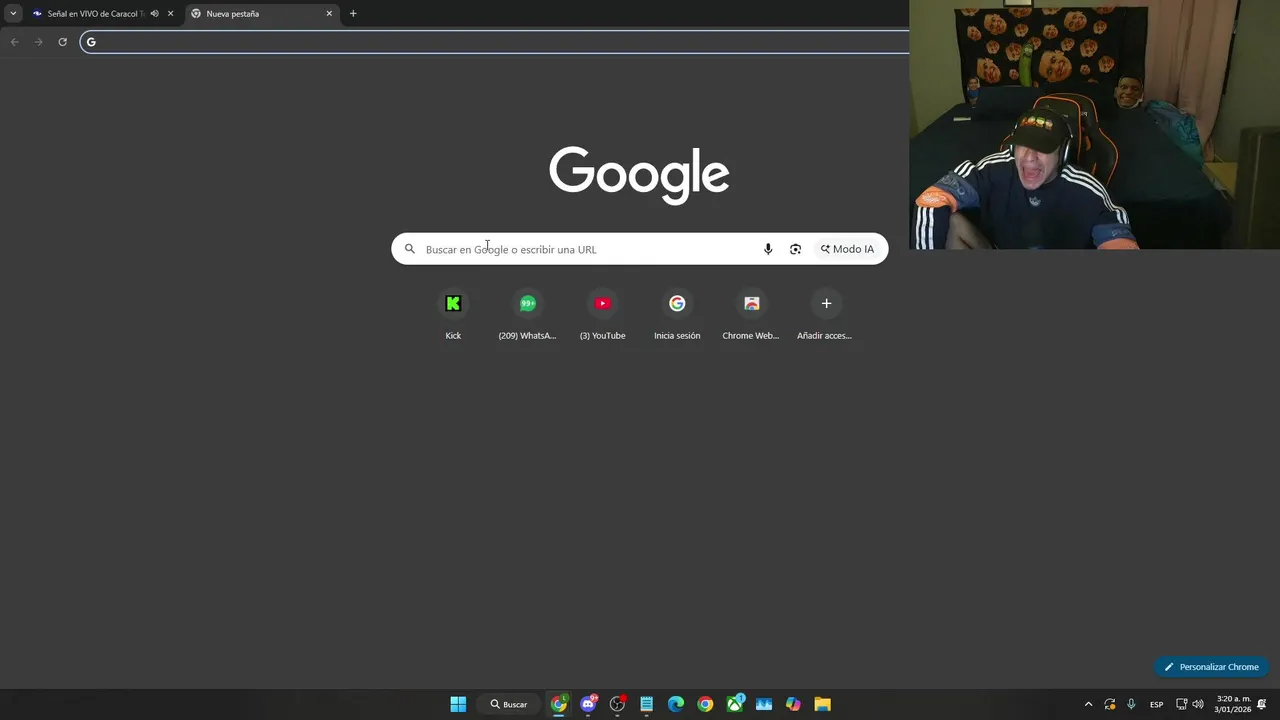
Task: Open Microsoft Copilot from the taskbar
Action: (793, 704)
